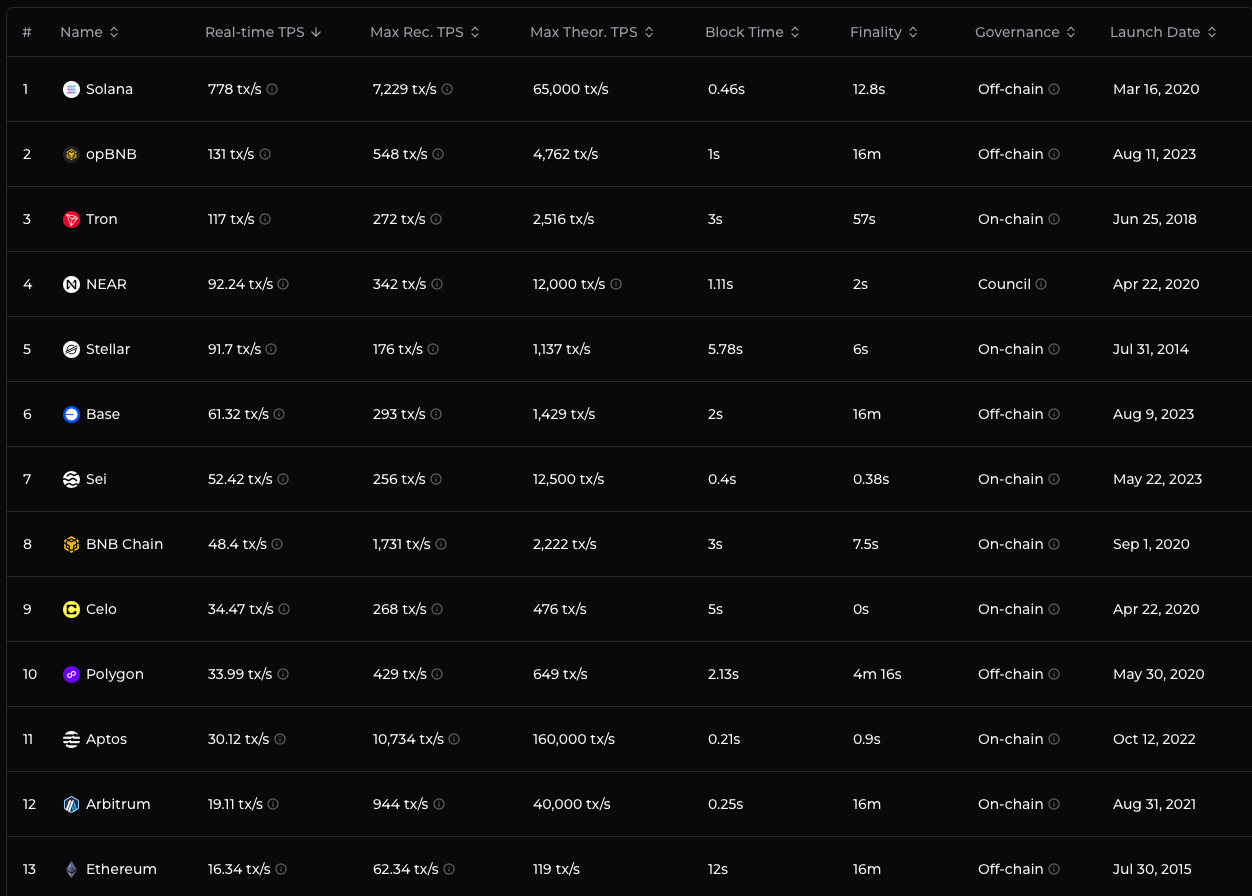Click info icon next to Solana 778 tx/s

272,89
